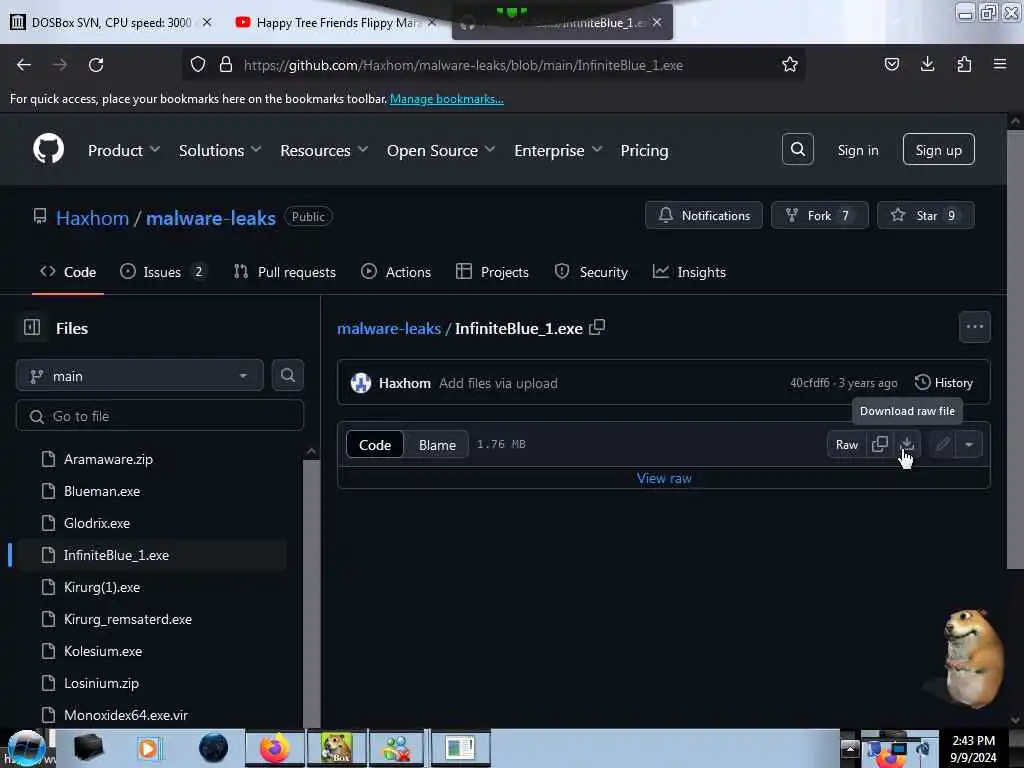
Task: Expand the Solutions menu dropdown
Action: pyautogui.click(x=220, y=151)
